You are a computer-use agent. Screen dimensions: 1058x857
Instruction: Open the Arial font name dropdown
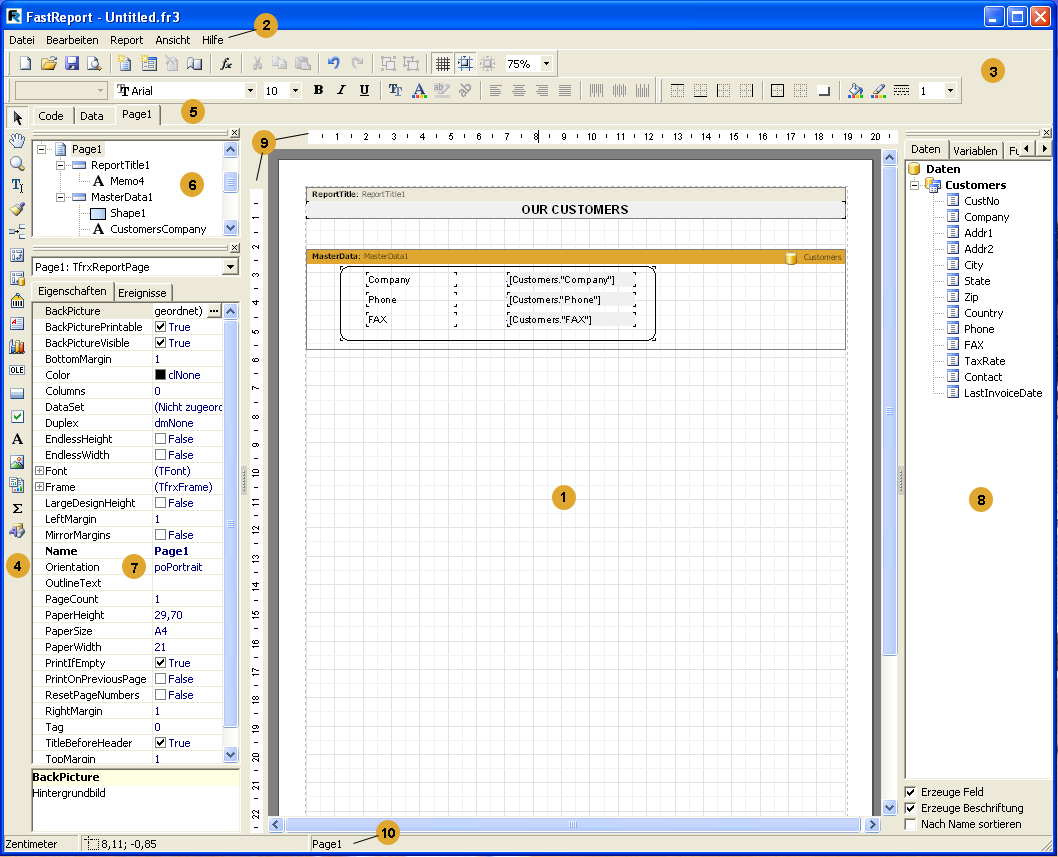point(250,90)
